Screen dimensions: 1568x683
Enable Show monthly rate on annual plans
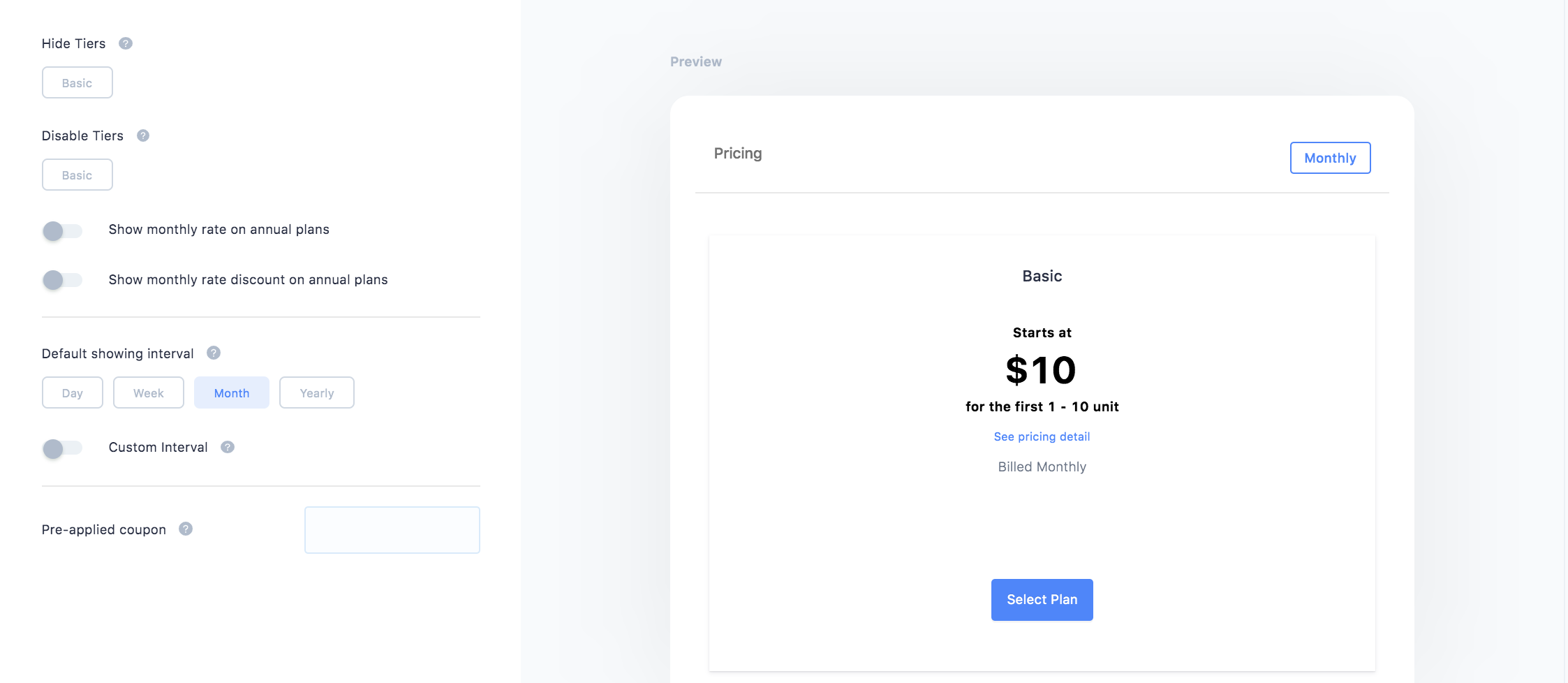(x=62, y=230)
